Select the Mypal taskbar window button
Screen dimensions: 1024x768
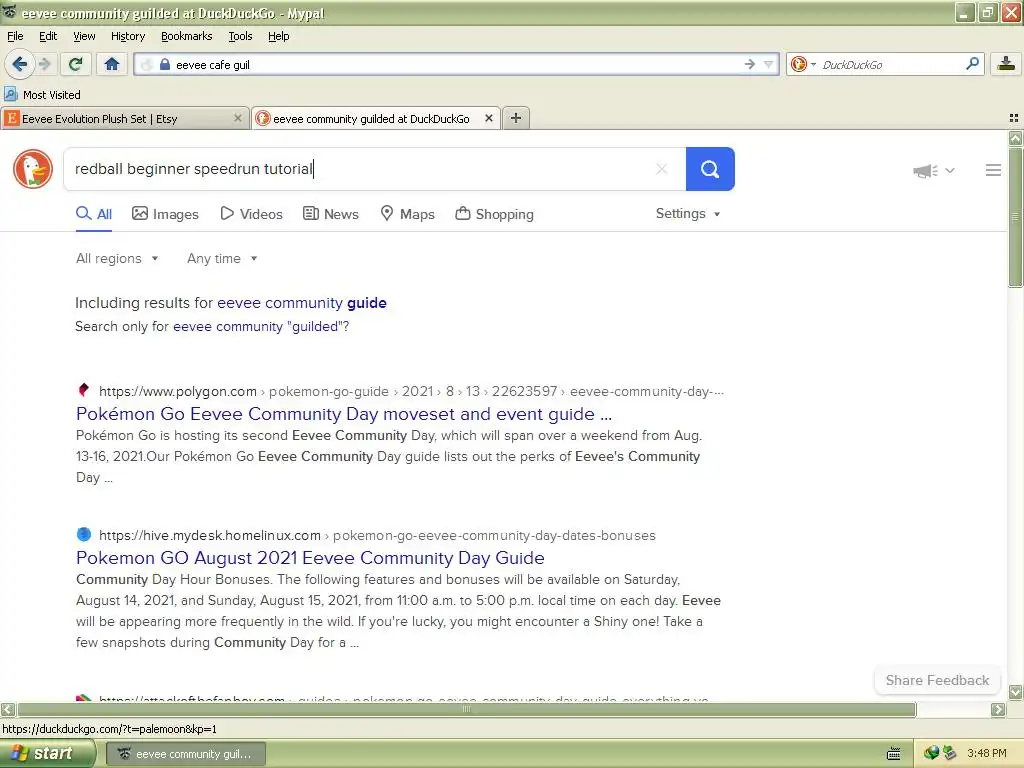pyautogui.click(x=185, y=754)
